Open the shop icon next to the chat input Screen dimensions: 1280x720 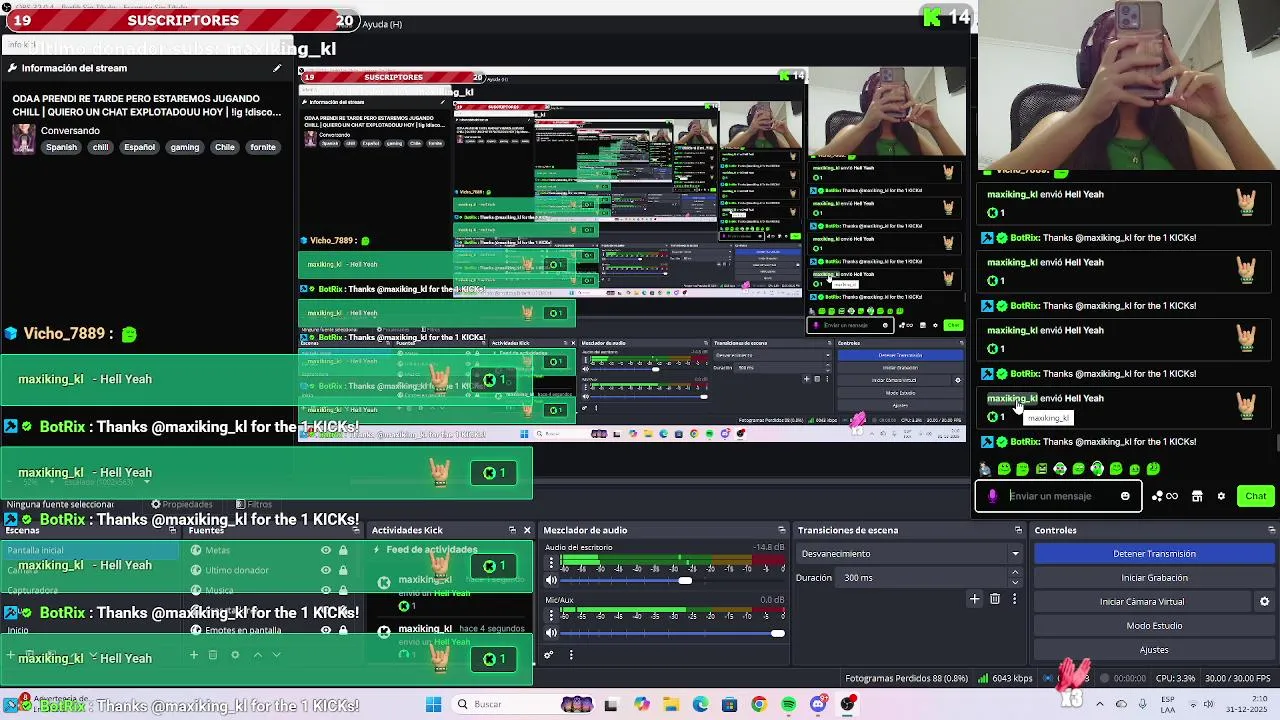(1197, 496)
